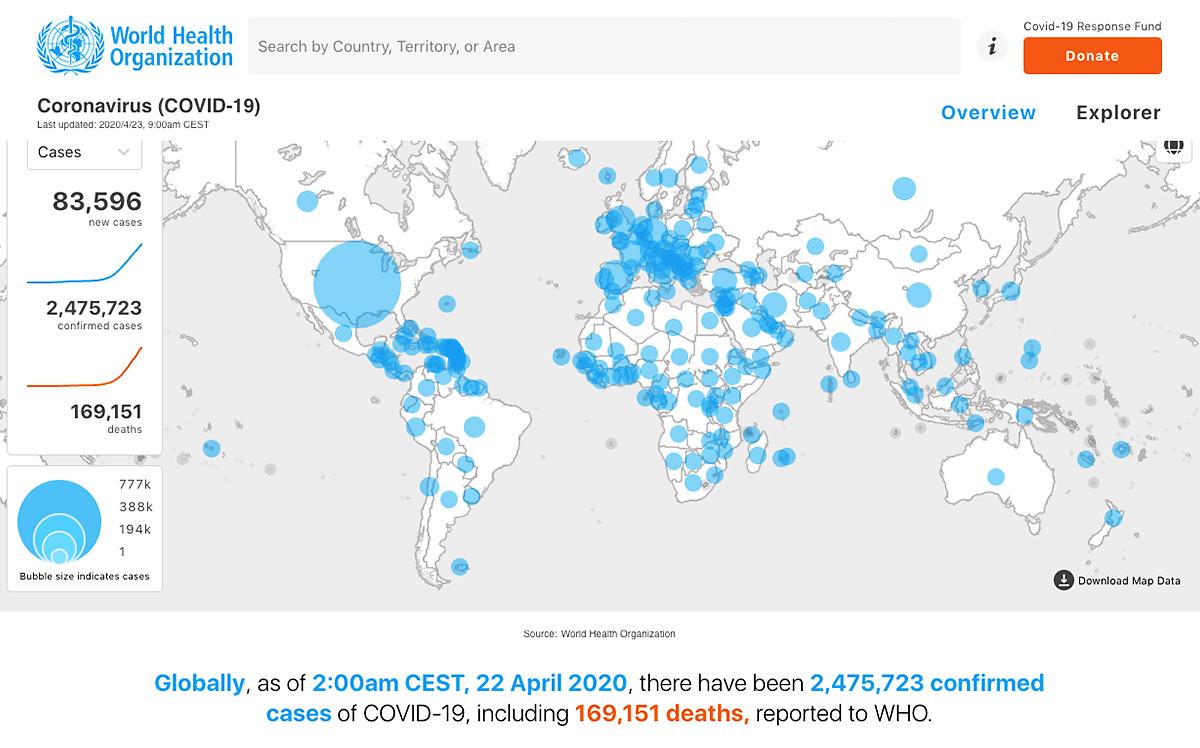Click the World Health Organization logo
Screen dimensions: 1200x748
[135, 45]
